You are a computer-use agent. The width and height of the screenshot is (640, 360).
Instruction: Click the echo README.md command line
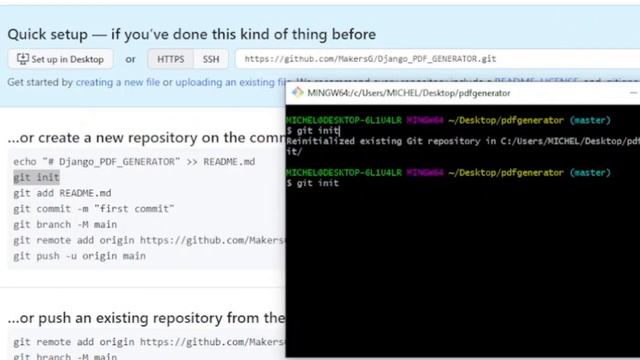134,162
